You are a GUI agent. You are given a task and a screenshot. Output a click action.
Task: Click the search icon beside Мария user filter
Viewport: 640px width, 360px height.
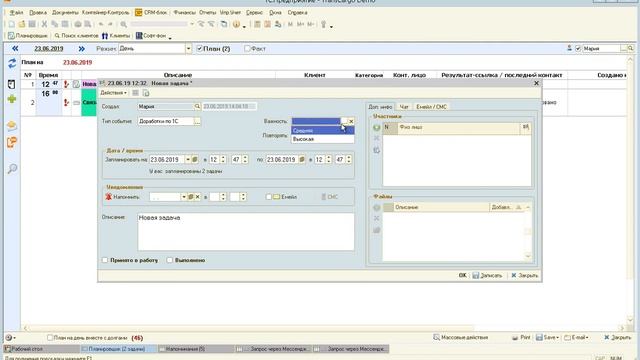631,49
